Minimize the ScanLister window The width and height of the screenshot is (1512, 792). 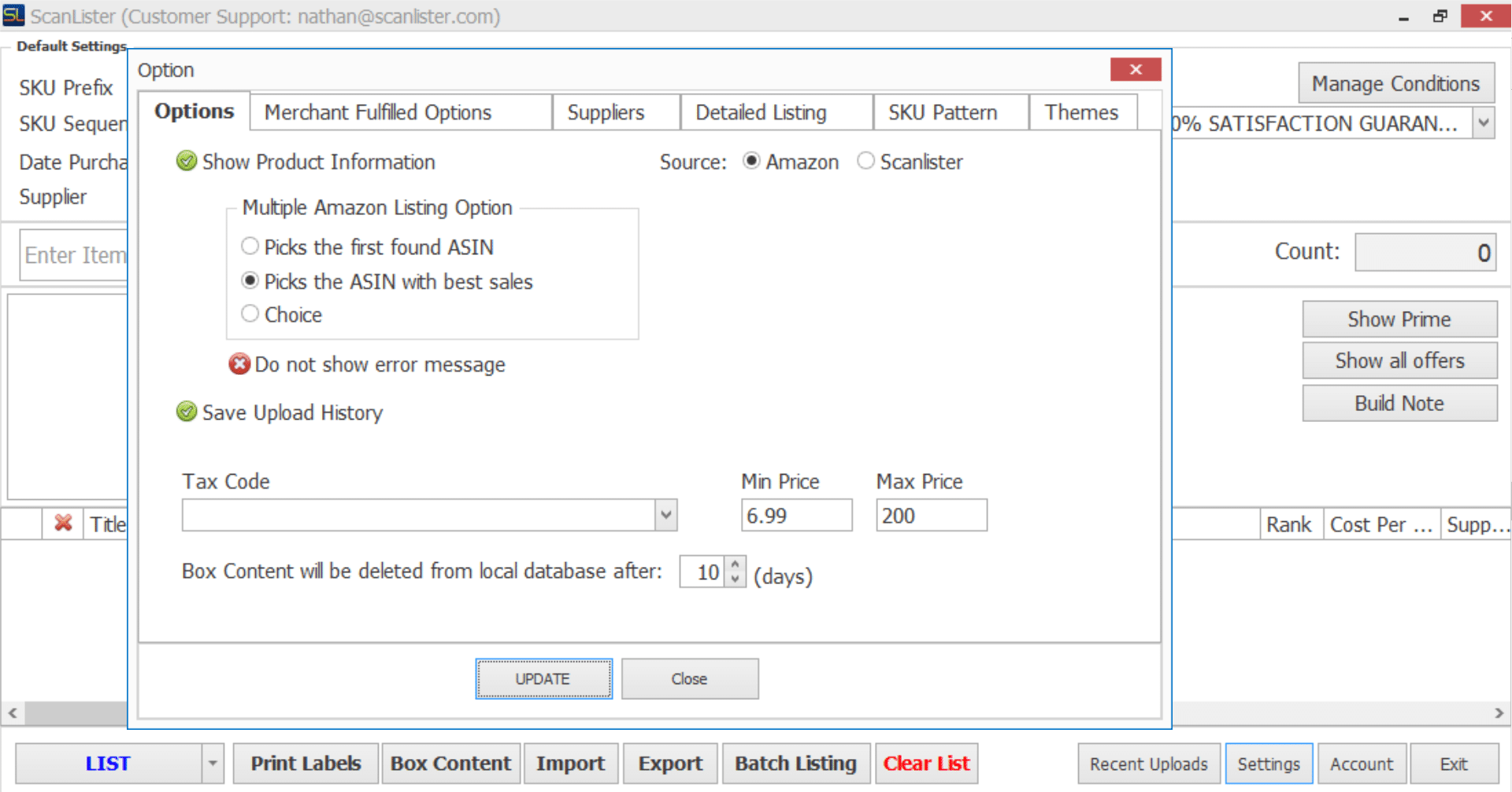(x=1403, y=16)
